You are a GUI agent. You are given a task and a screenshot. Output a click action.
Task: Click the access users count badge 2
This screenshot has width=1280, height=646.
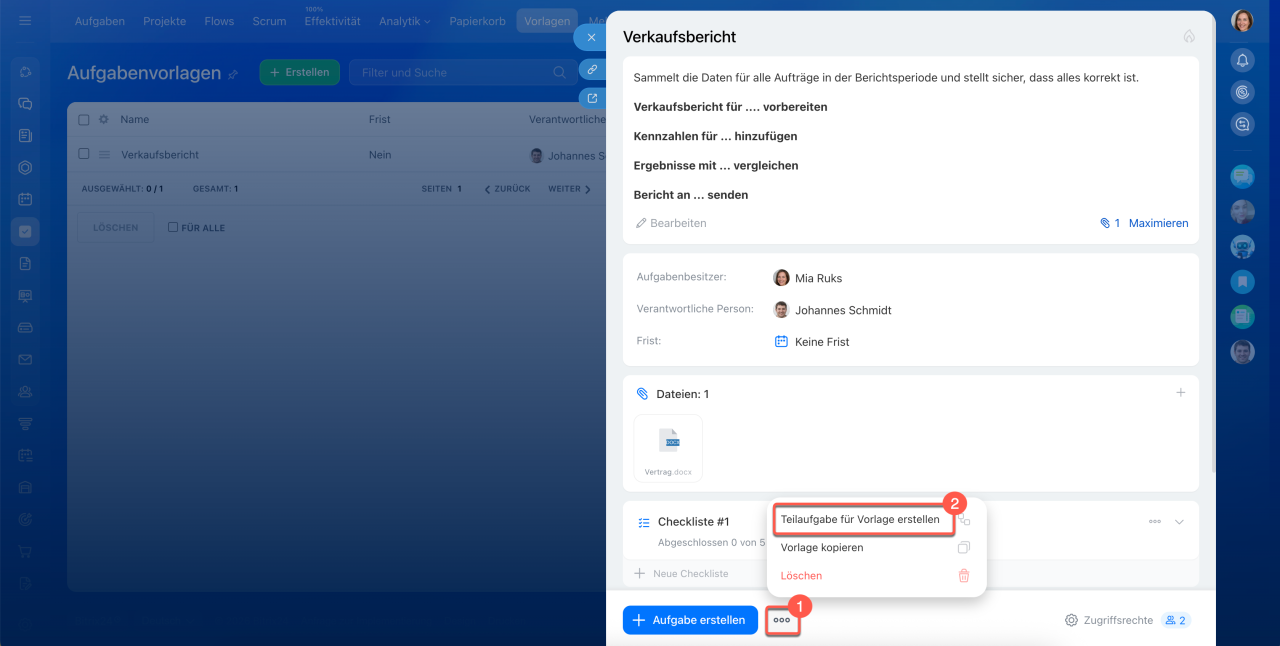[1175, 620]
